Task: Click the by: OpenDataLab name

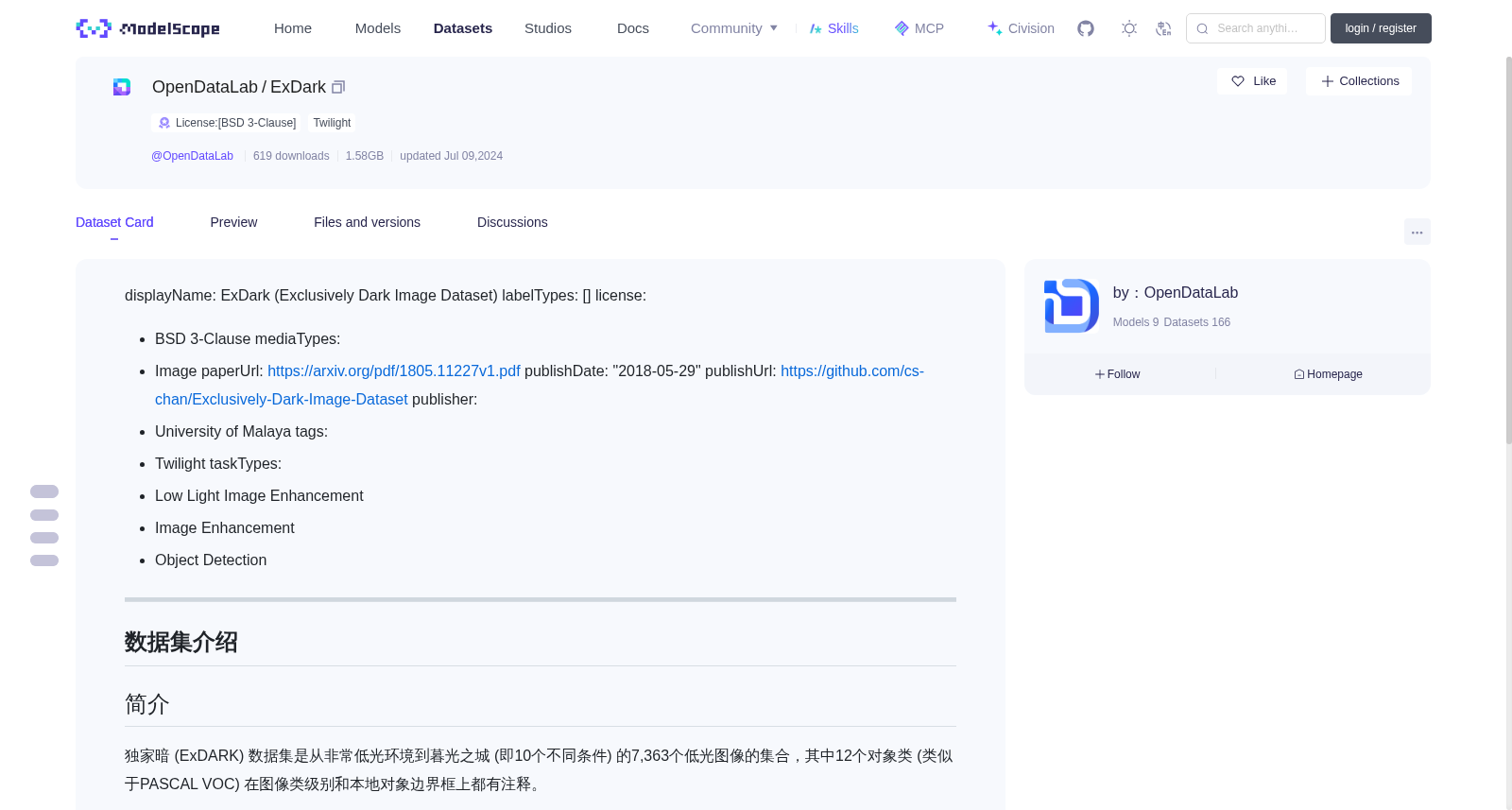Action: (x=1176, y=293)
